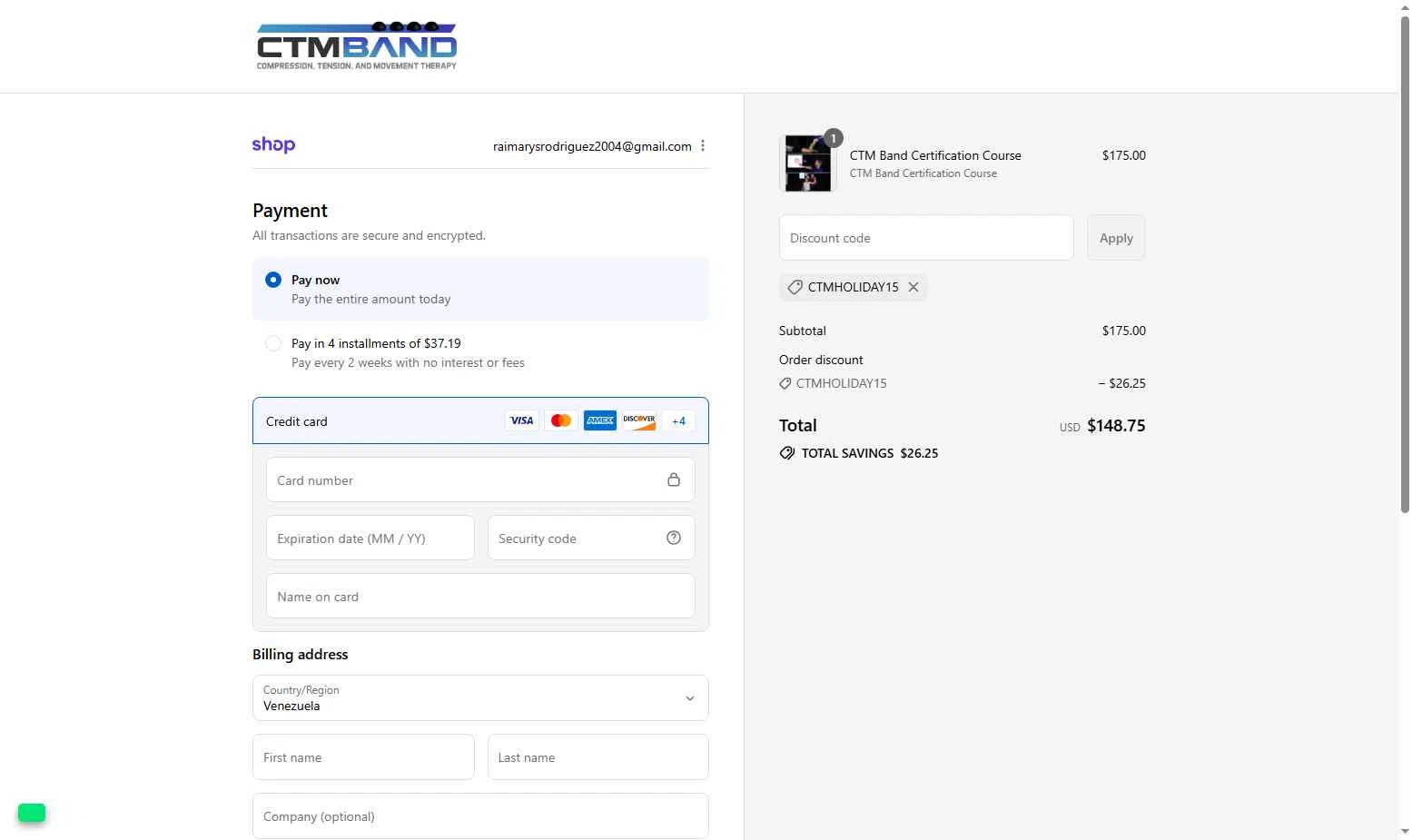Screen dimensions: 1412x840
Task: Click the CTM Band logo
Action: pos(357,45)
